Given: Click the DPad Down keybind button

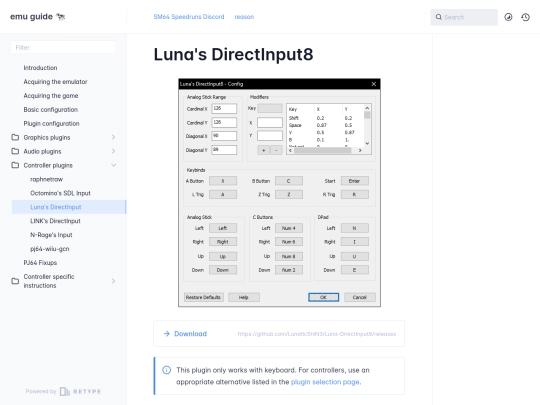Looking at the screenshot, I should pos(354,270).
